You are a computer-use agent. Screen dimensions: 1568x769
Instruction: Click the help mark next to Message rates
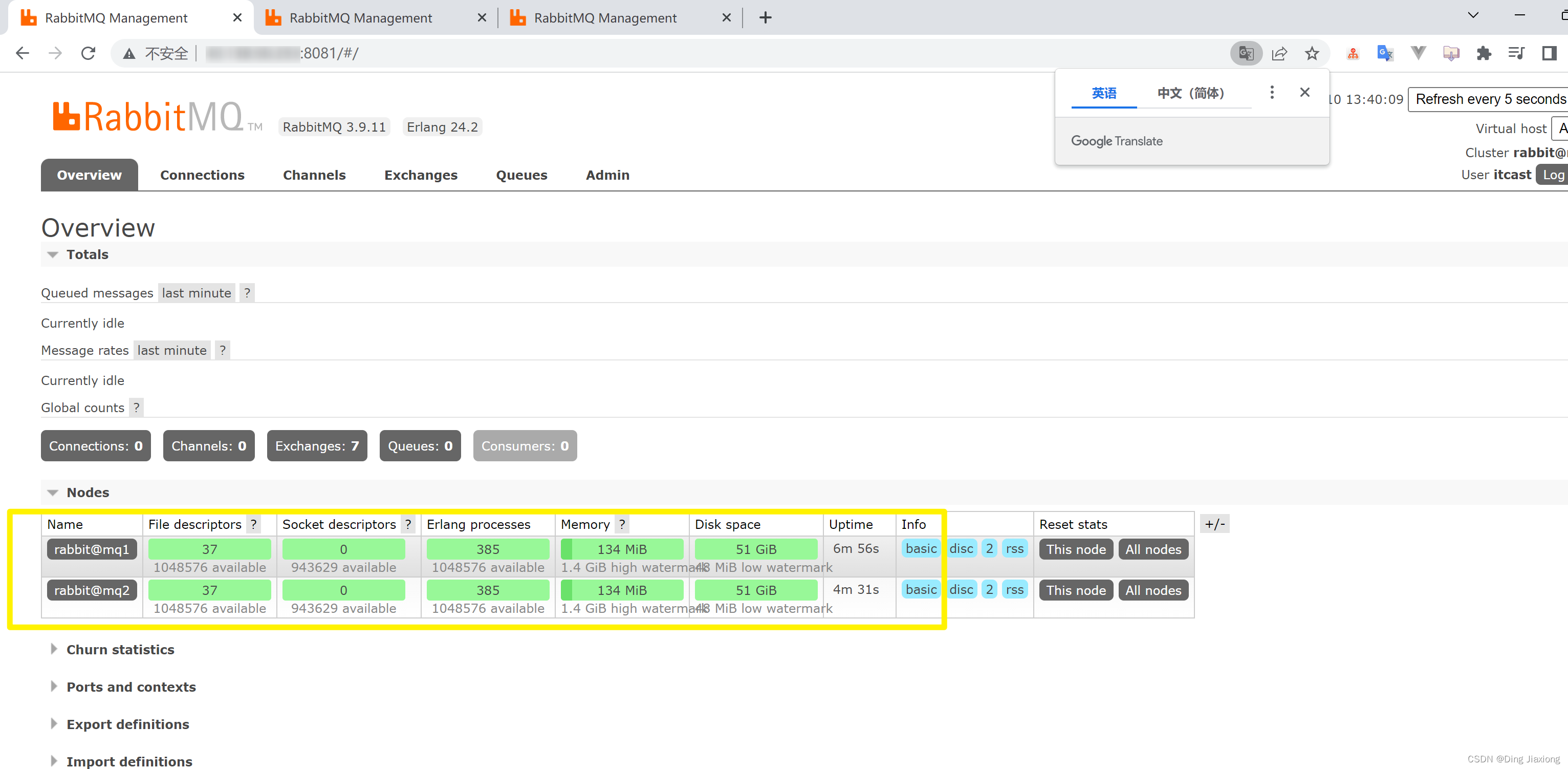pos(222,350)
